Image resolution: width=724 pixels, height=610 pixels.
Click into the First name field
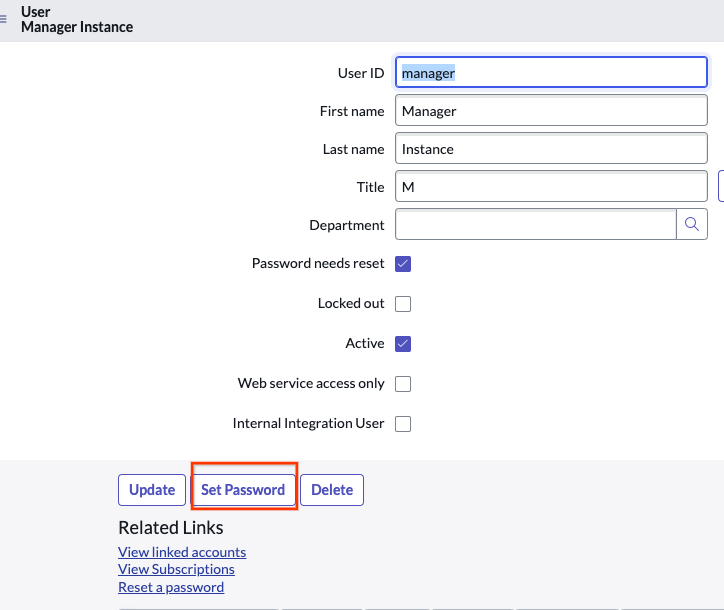click(551, 111)
